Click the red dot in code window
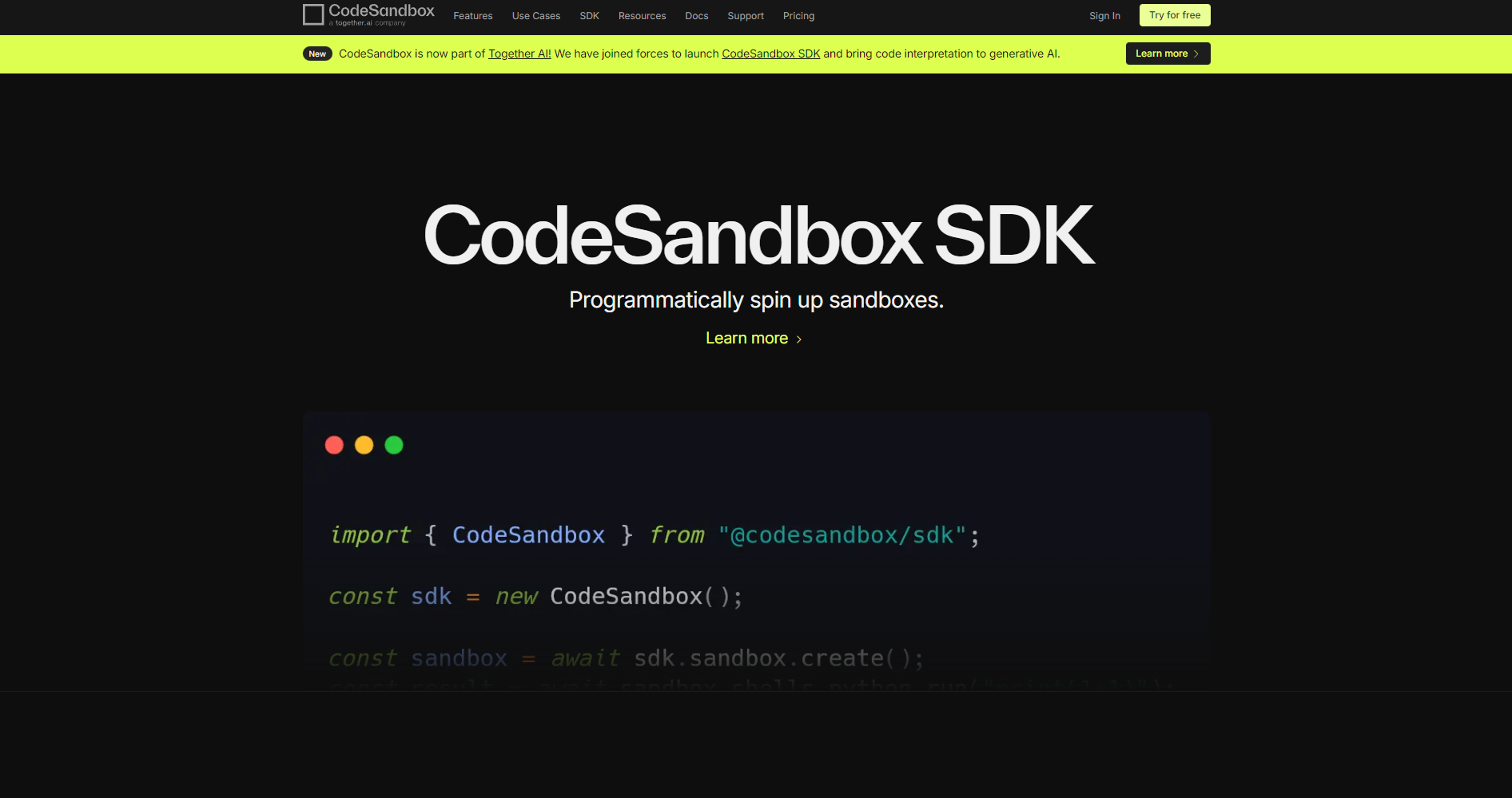Viewport: 1512px width, 798px height. pyautogui.click(x=334, y=445)
